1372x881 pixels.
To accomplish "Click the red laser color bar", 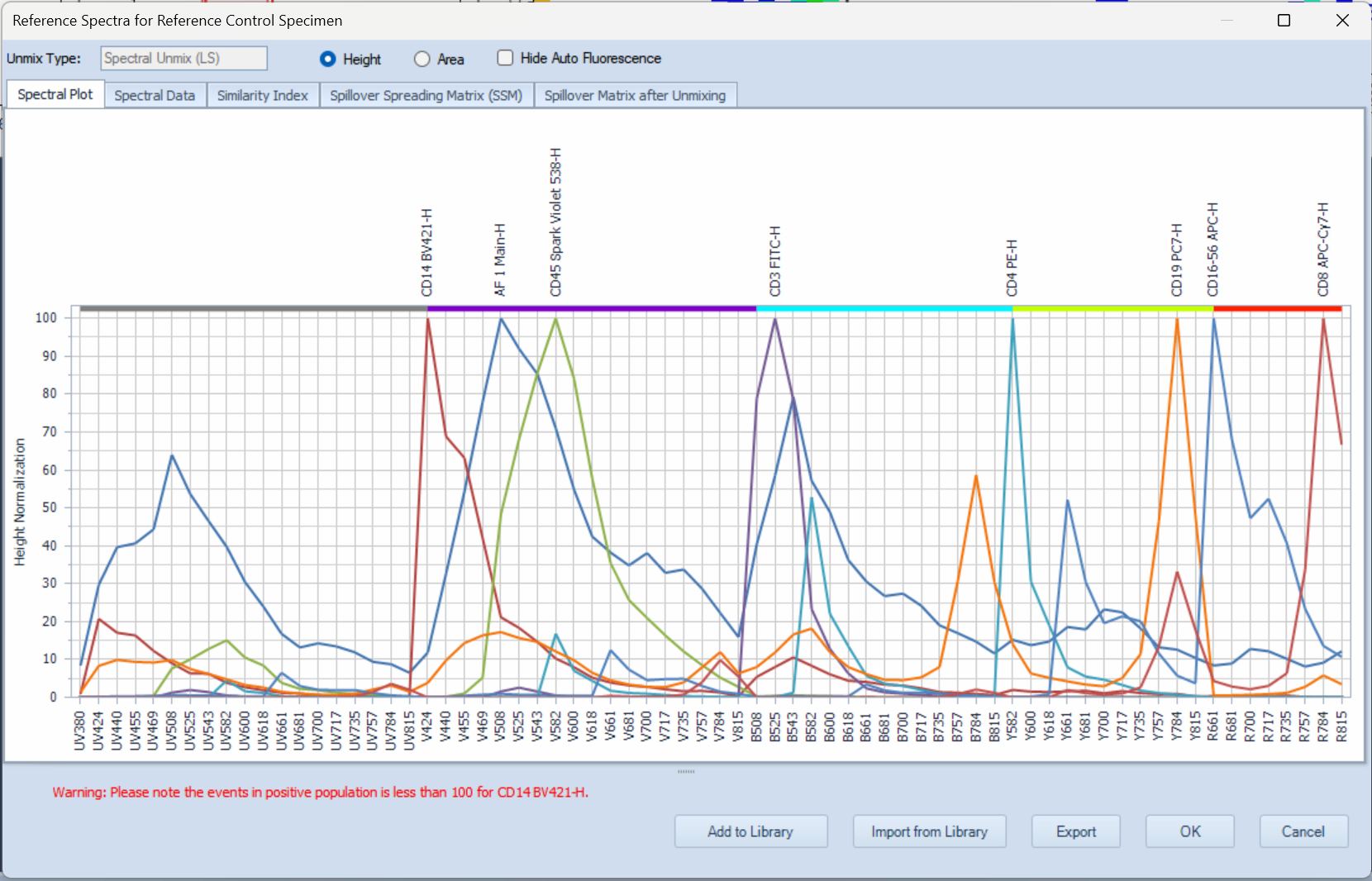I will (1277, 308).
